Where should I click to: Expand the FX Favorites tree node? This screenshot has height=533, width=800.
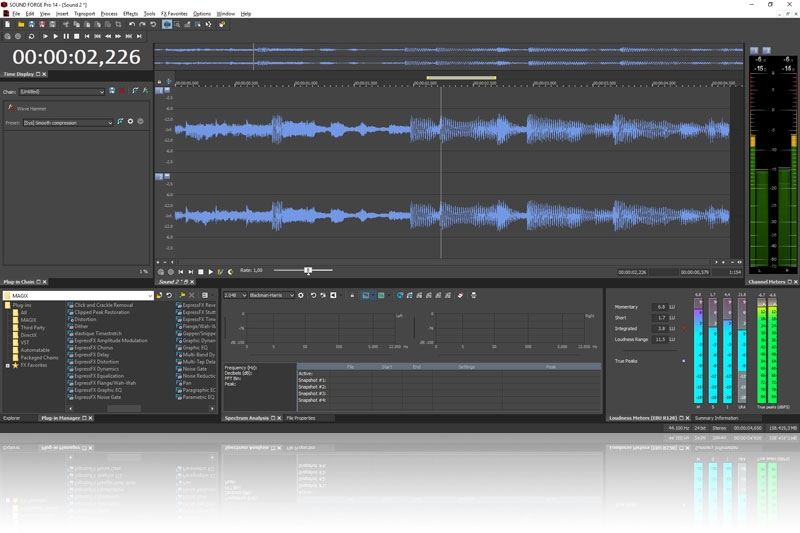pos(8,365)
